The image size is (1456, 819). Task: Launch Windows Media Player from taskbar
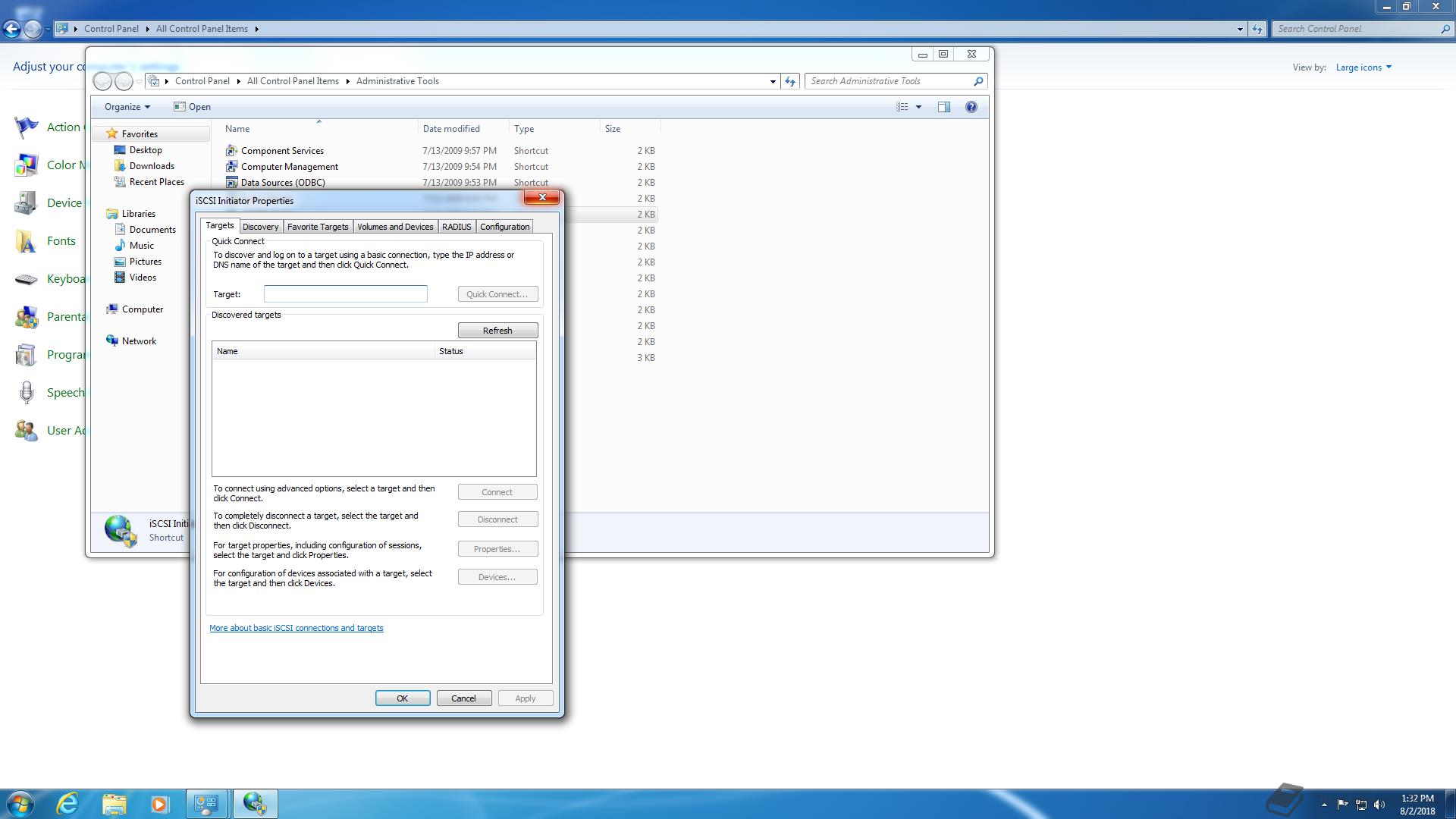[x=159, y=804]
